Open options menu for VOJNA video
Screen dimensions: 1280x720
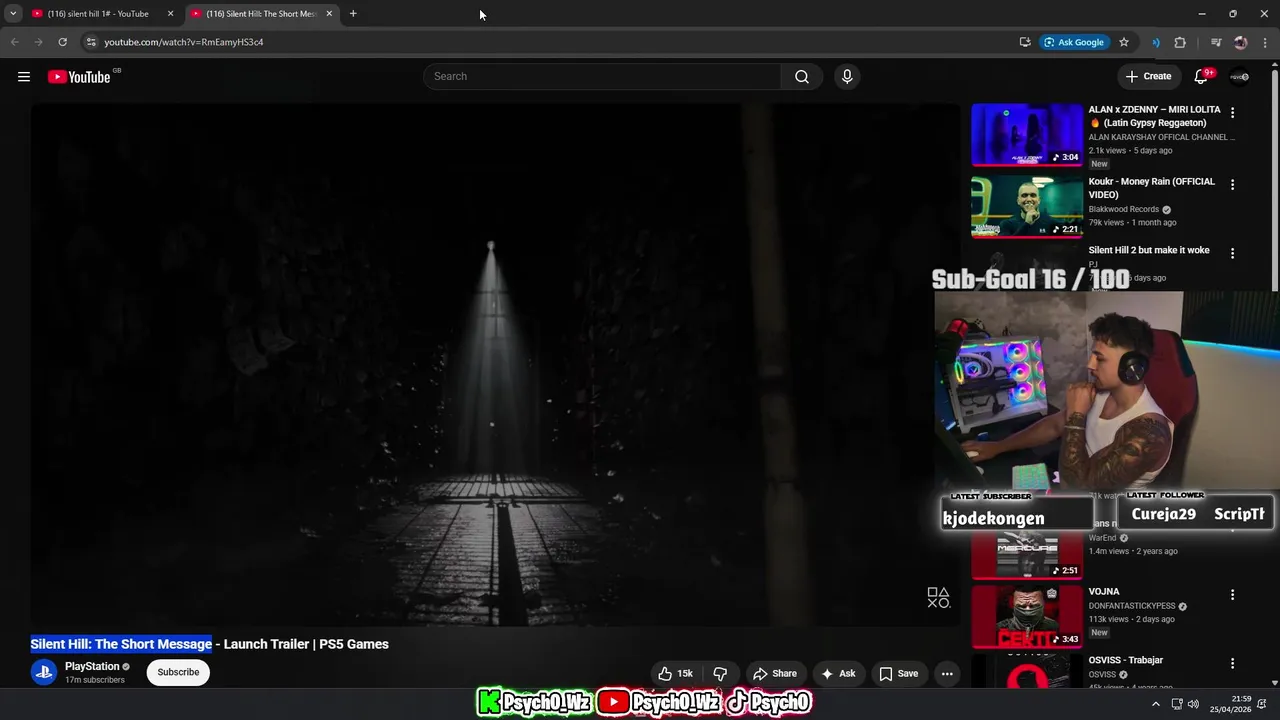click(1232, 595)
